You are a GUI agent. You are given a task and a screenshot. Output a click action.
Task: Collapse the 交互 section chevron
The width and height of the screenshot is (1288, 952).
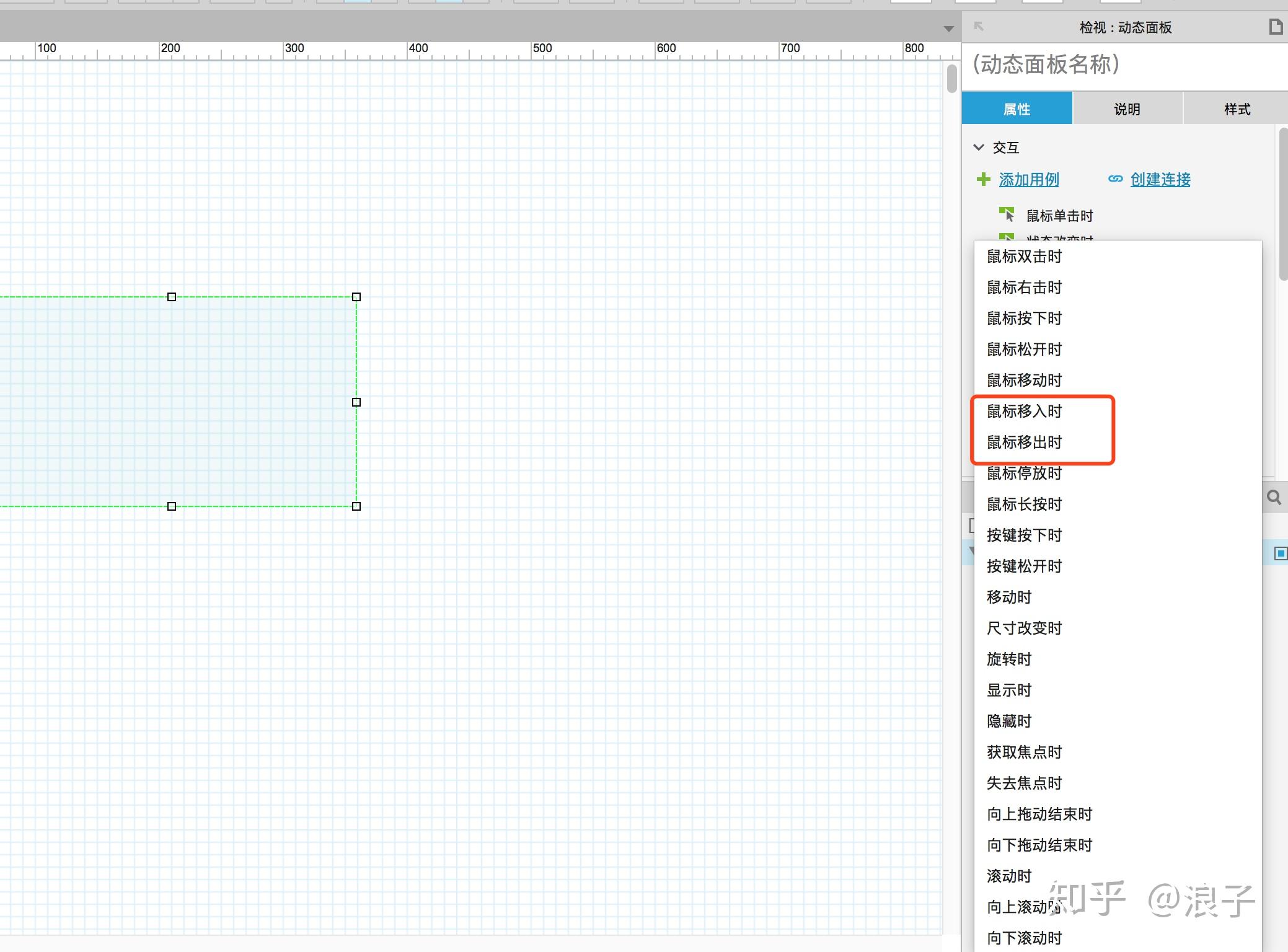point(979,148)
